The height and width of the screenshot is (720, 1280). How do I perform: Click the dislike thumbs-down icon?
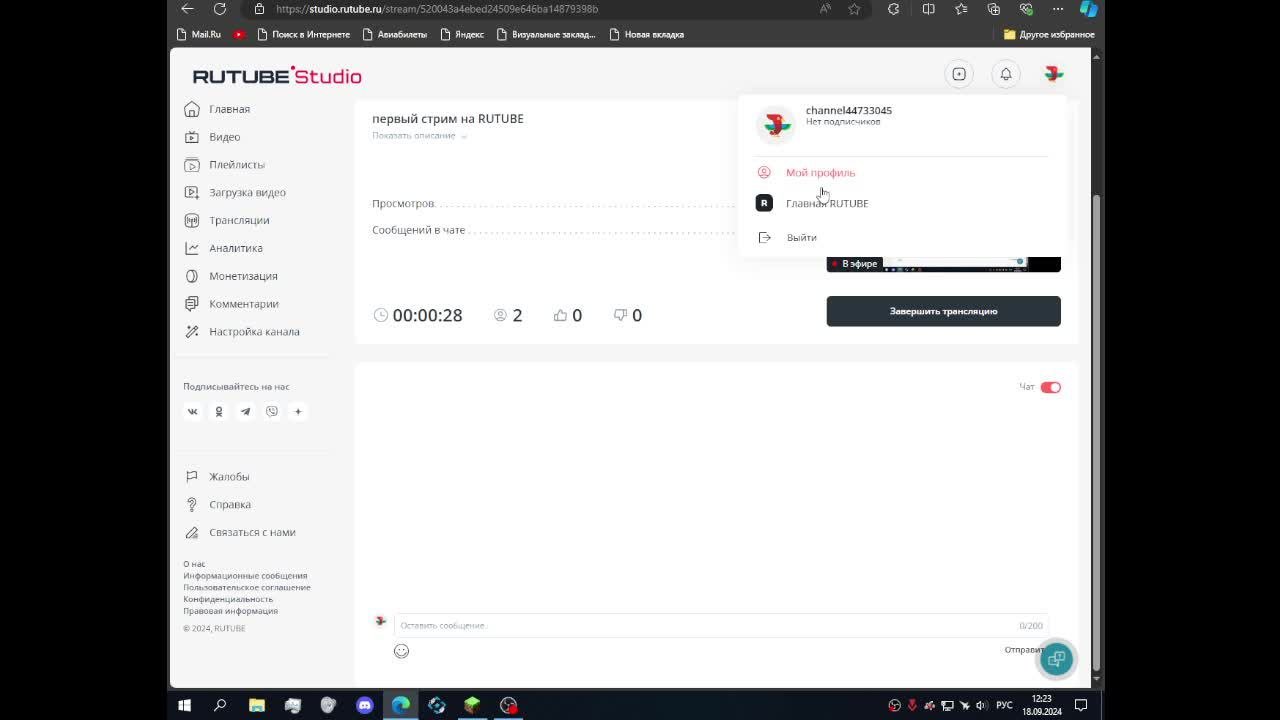(x=620, y=315)
